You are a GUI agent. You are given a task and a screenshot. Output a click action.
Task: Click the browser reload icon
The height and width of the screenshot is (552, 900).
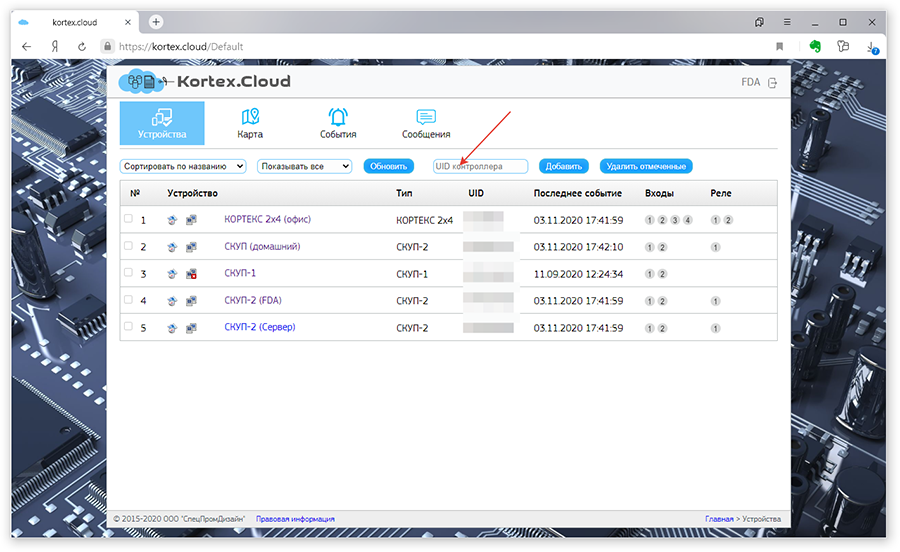81,46
